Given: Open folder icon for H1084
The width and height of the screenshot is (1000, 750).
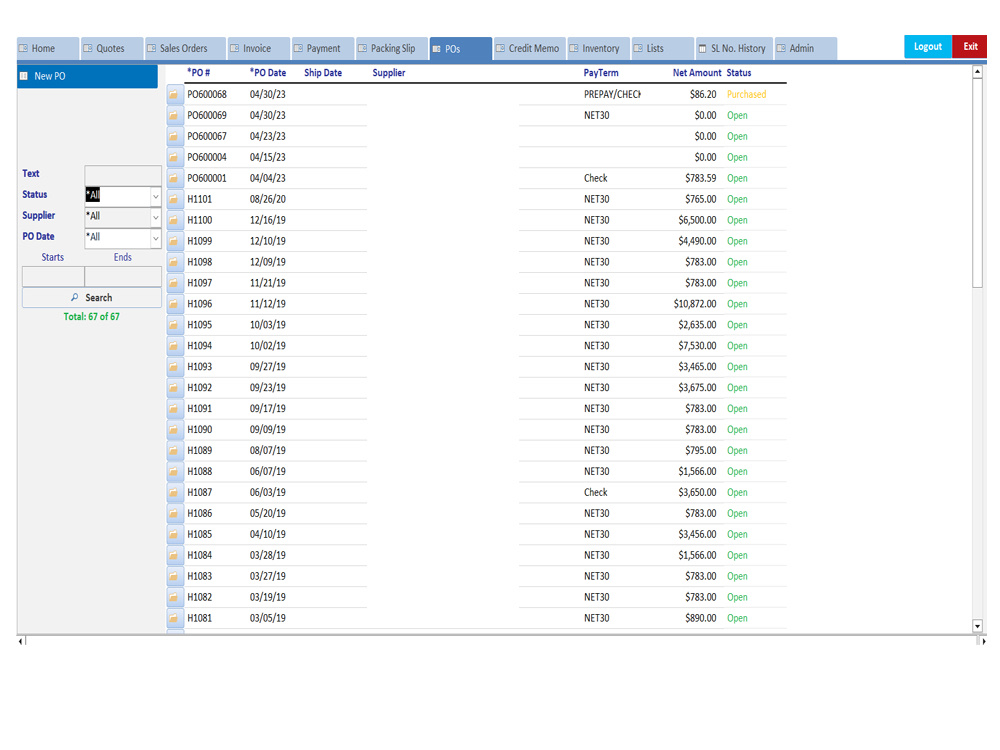Looking at the screenshot, I should [174, 555].
